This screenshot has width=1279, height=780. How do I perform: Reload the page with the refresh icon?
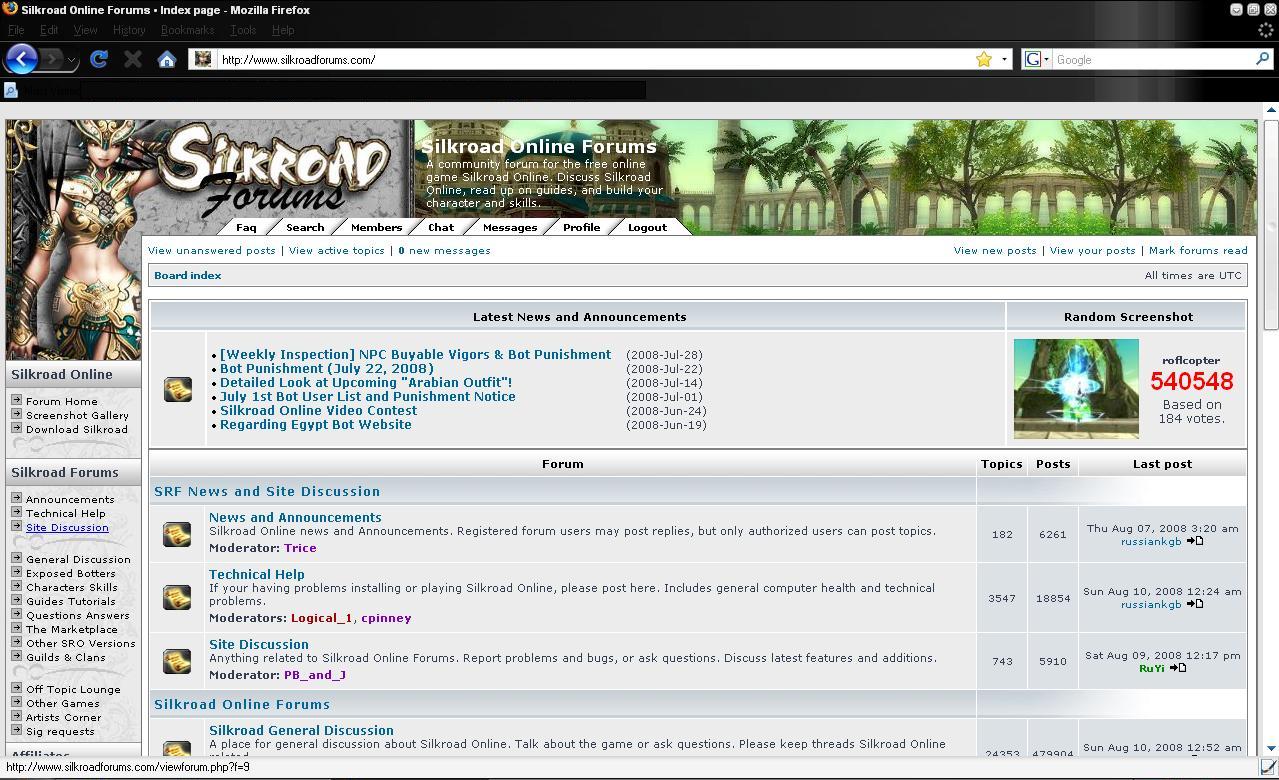click(98, 59)
